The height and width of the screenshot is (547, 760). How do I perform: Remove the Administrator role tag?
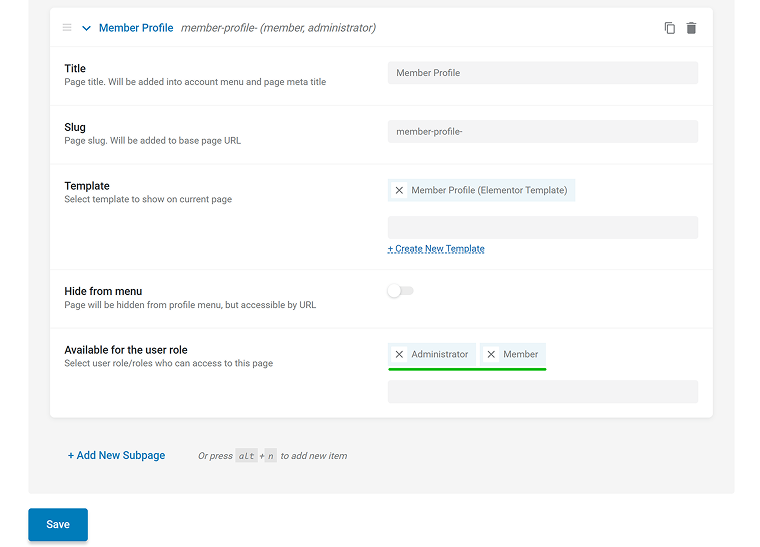click(399, 354)
